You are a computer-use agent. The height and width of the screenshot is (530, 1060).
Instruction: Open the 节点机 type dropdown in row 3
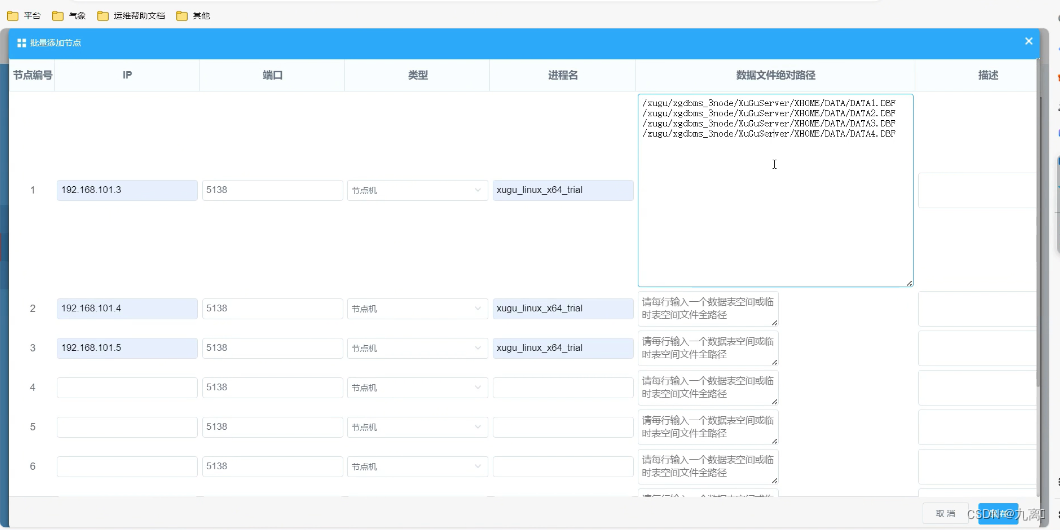[x=417, y=348]
